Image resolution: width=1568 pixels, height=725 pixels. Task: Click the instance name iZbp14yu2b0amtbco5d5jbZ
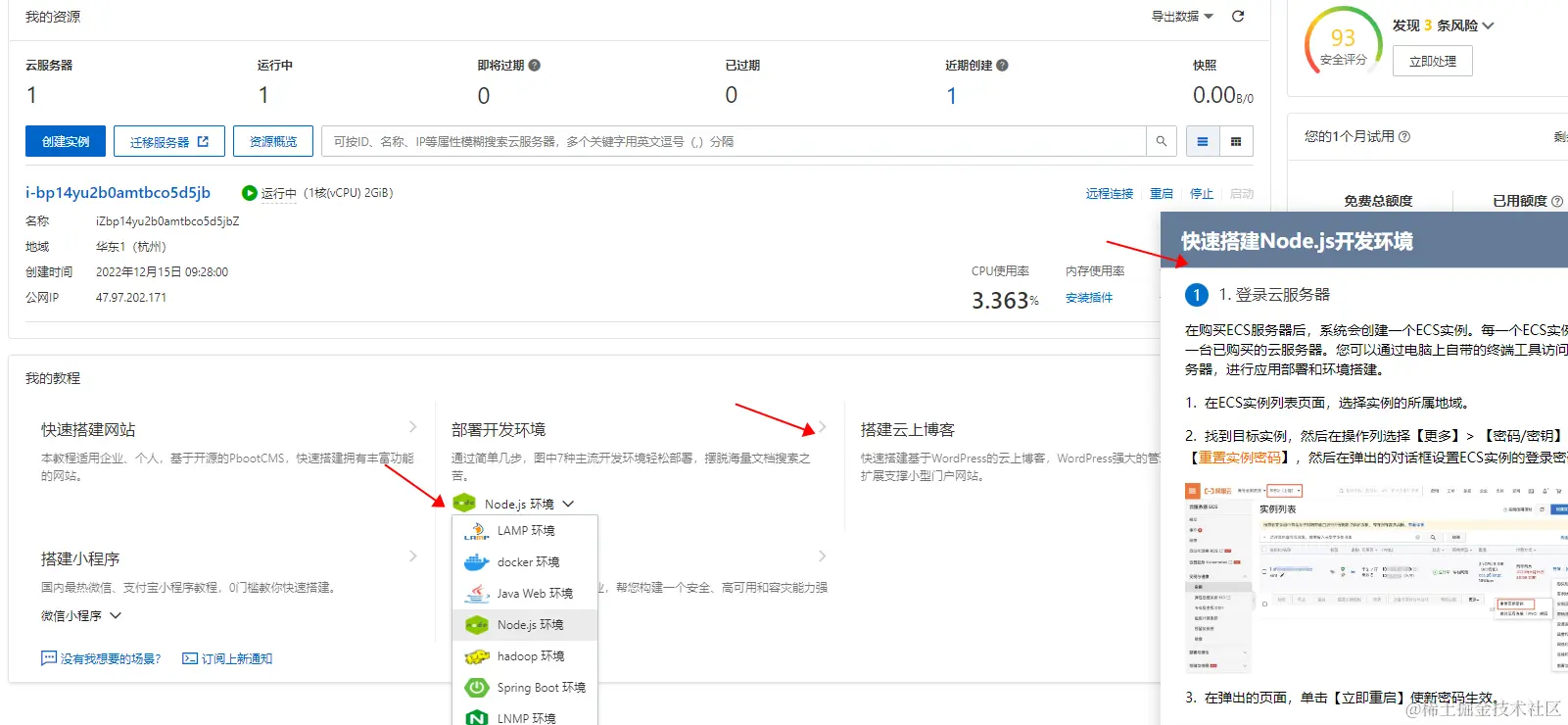[x=167, y=221]
